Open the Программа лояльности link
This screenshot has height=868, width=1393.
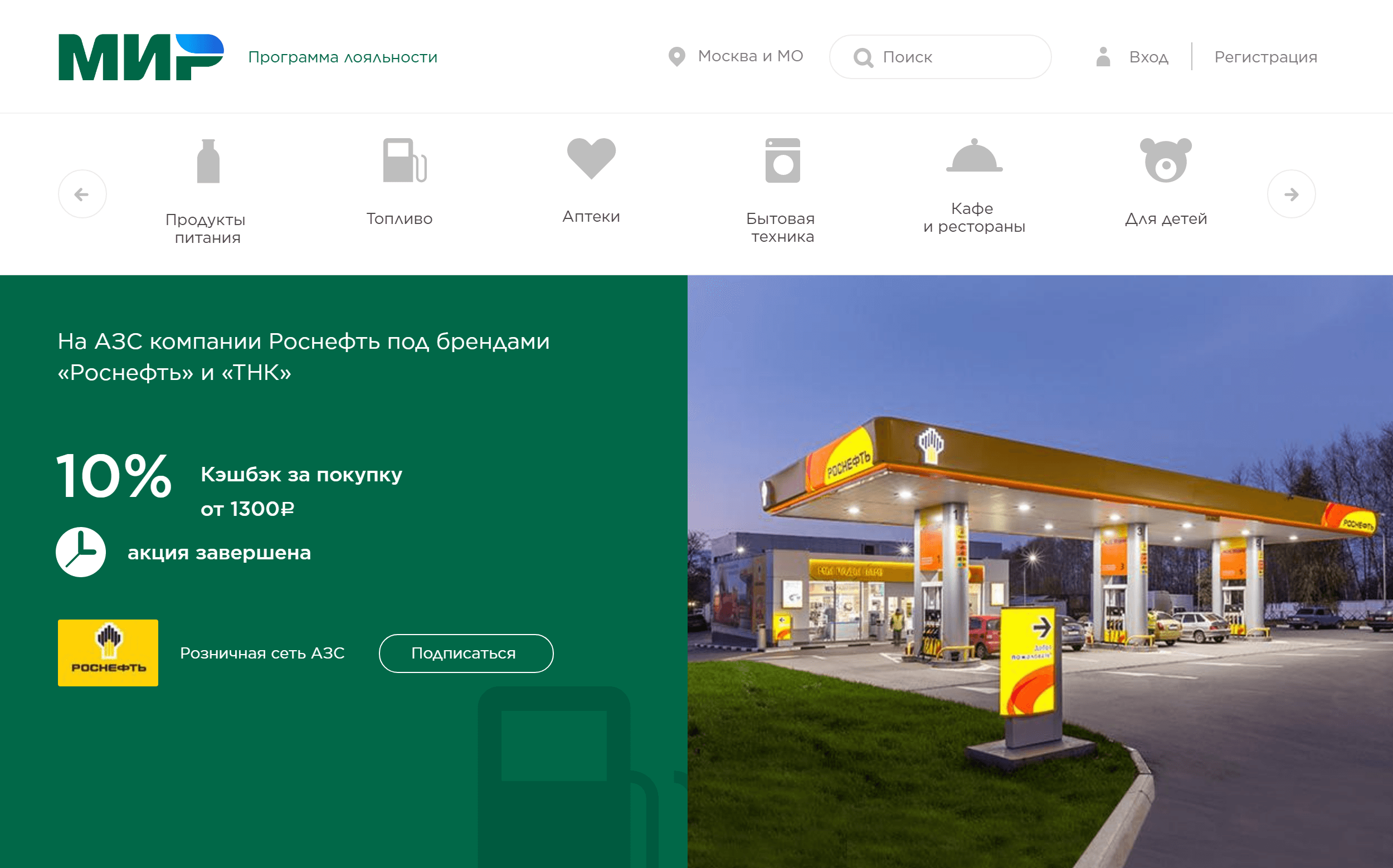[343, 57]
